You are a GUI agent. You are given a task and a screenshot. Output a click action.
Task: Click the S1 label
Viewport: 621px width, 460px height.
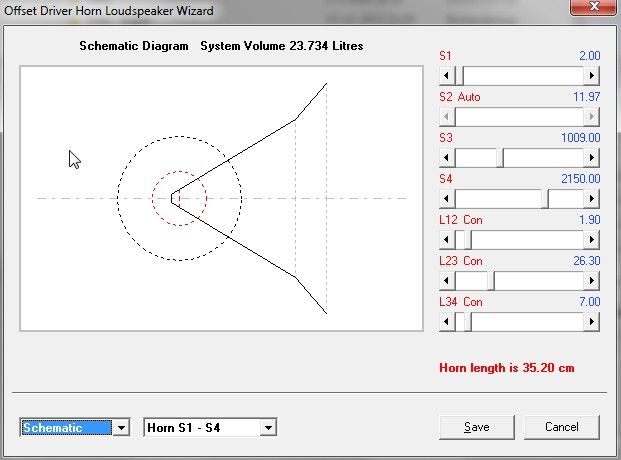click(445, 56)
